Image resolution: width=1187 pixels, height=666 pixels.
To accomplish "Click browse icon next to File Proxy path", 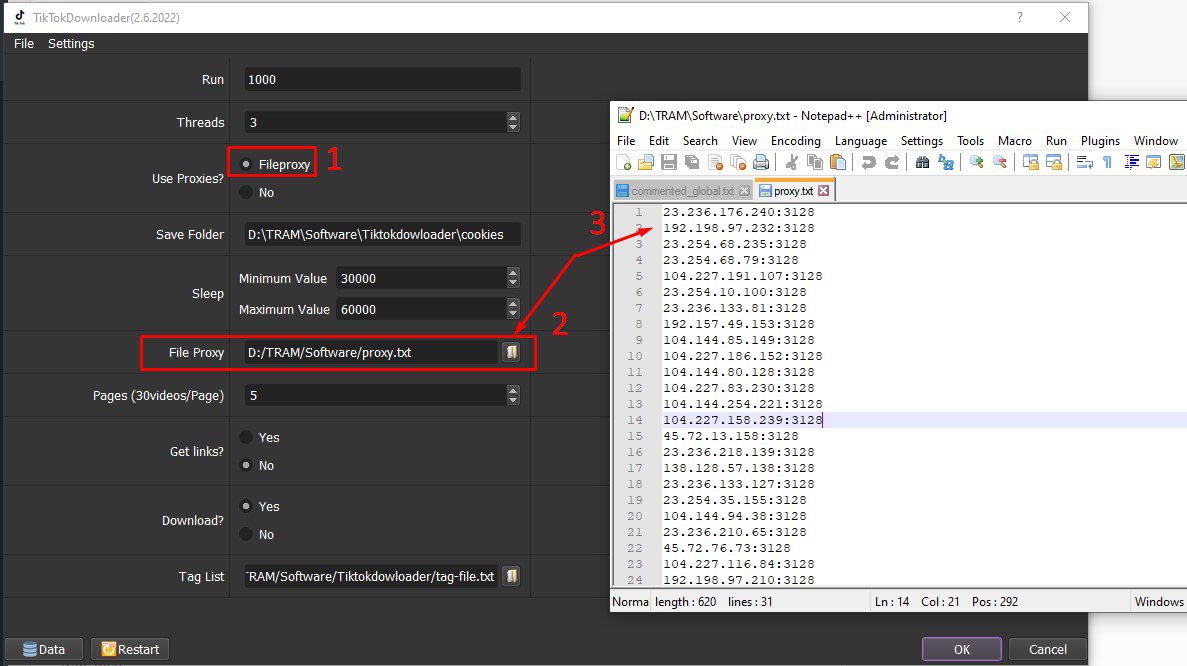I will [x=512, y=352].
